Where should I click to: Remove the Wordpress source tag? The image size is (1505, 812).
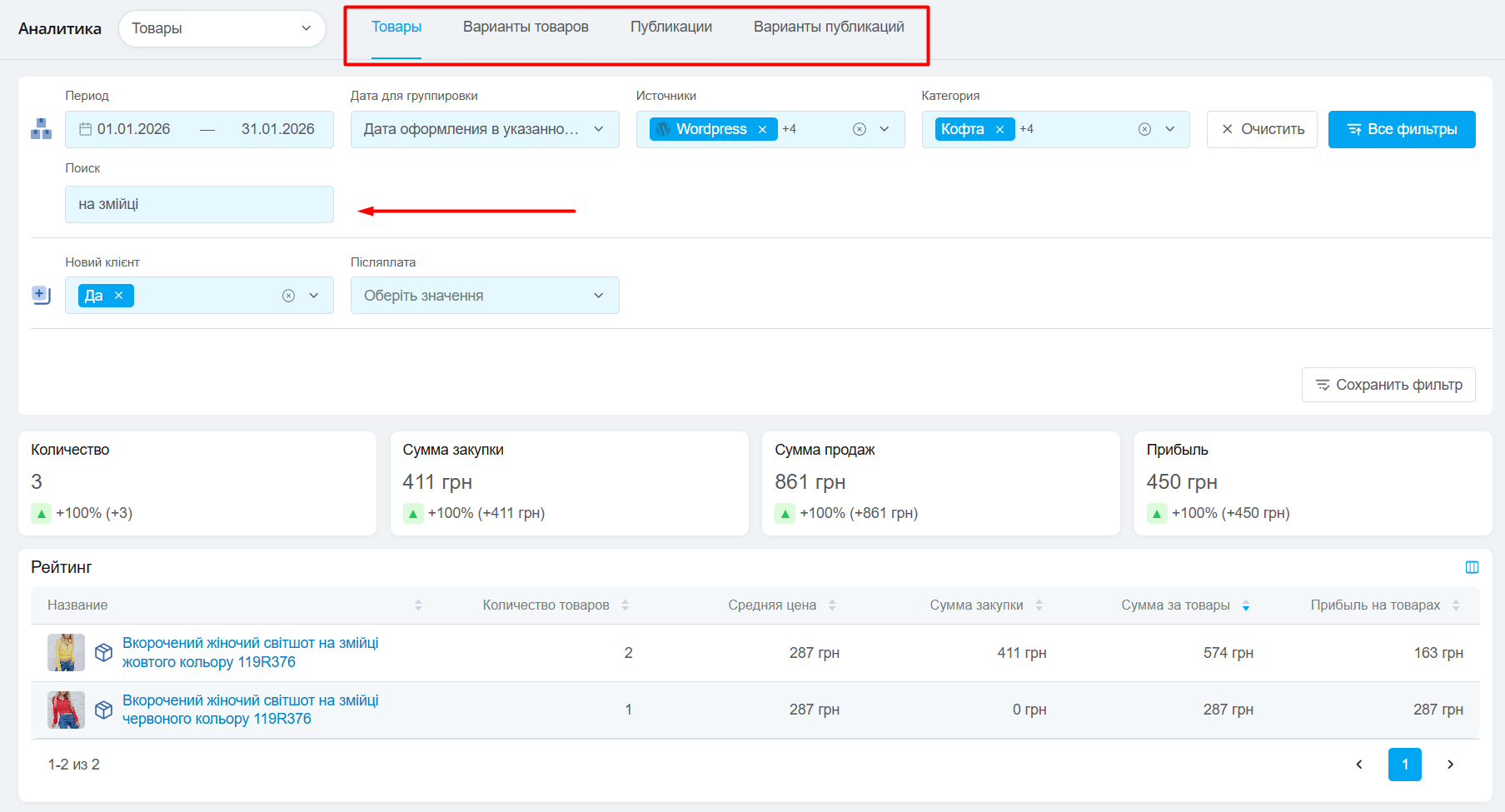pyautogui.click(x=762, y=129)
